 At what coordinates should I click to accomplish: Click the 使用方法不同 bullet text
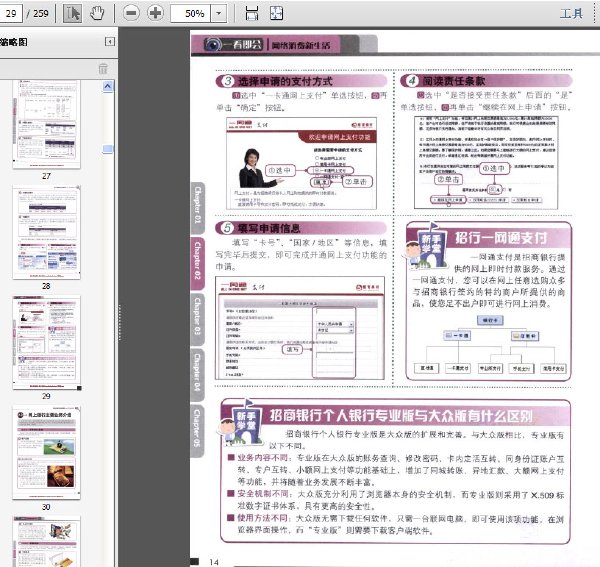(262, 518)
